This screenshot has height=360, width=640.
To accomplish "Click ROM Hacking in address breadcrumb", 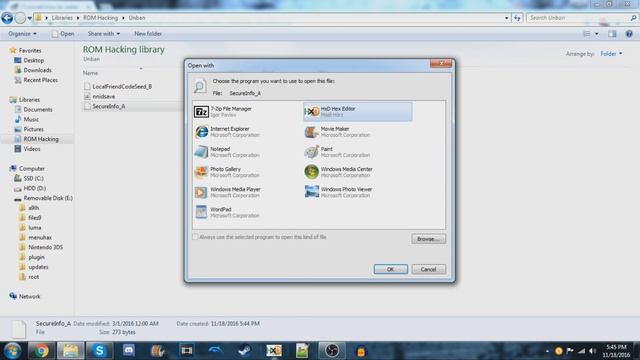I will click(100, 18).
